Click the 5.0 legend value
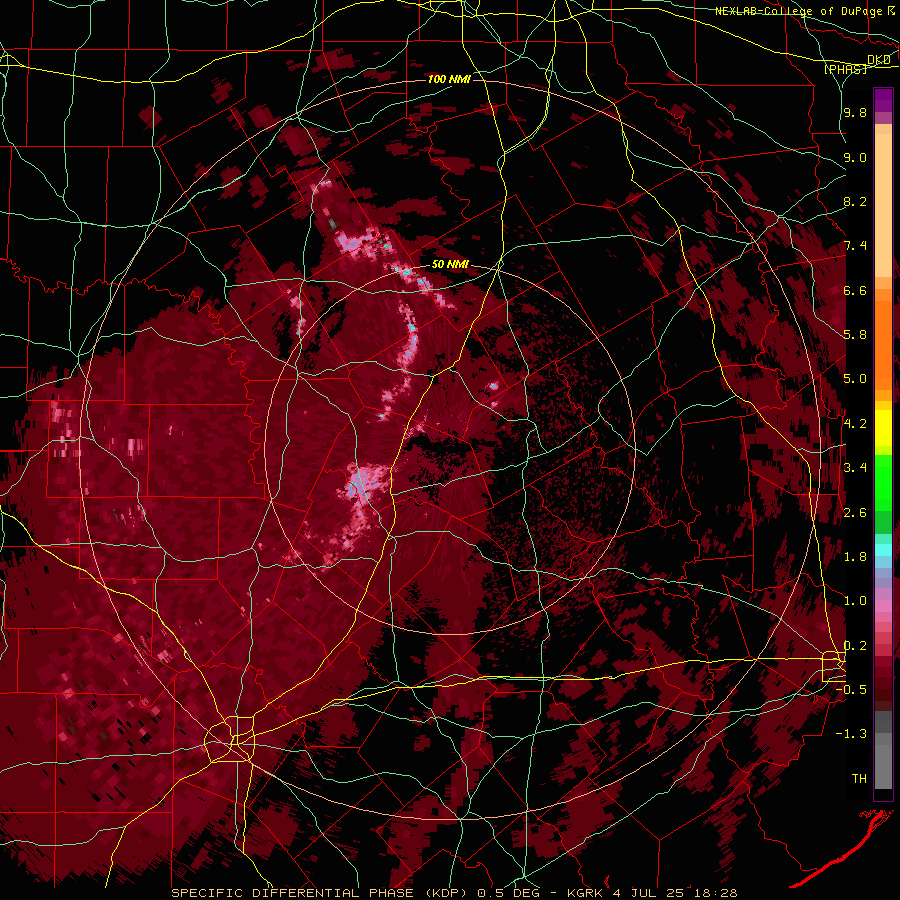The height and width of the screenshot is (900, 900). 855,379
